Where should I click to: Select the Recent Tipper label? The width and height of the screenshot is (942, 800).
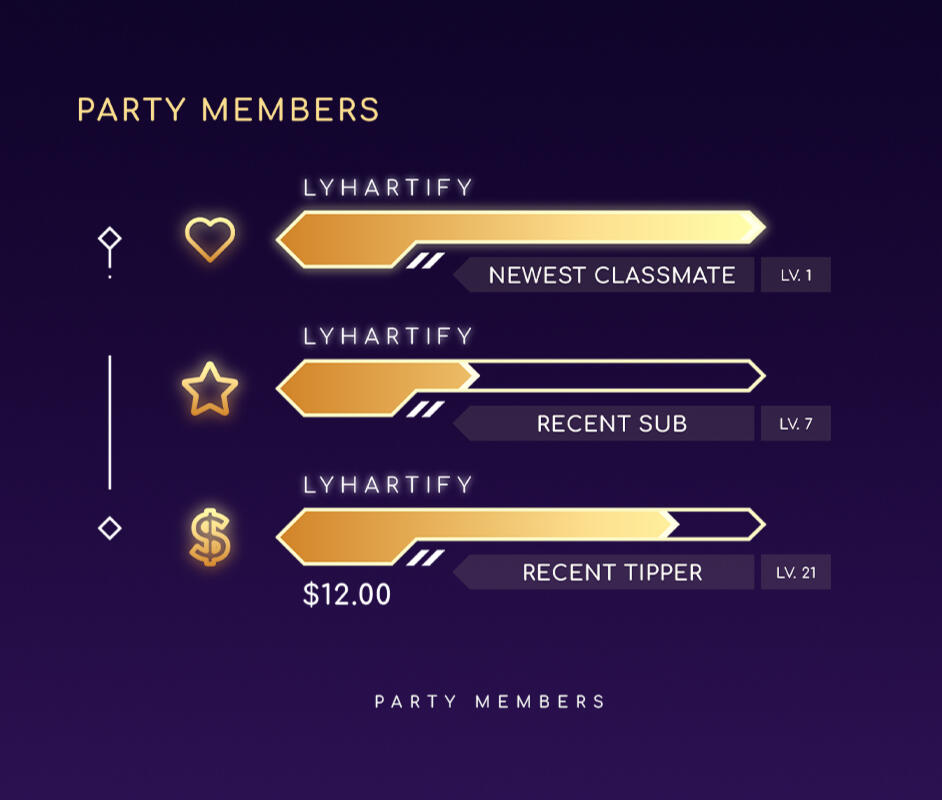[611, 573]
